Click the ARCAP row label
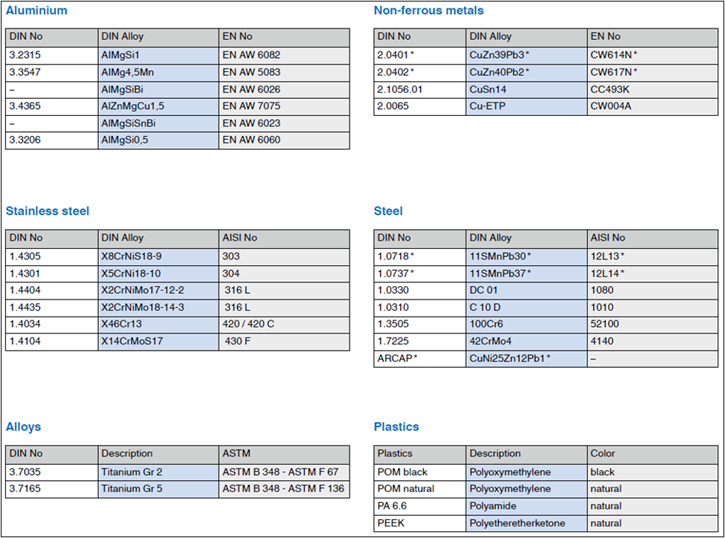This screenshot has width=725, height=538. (398, 358)
